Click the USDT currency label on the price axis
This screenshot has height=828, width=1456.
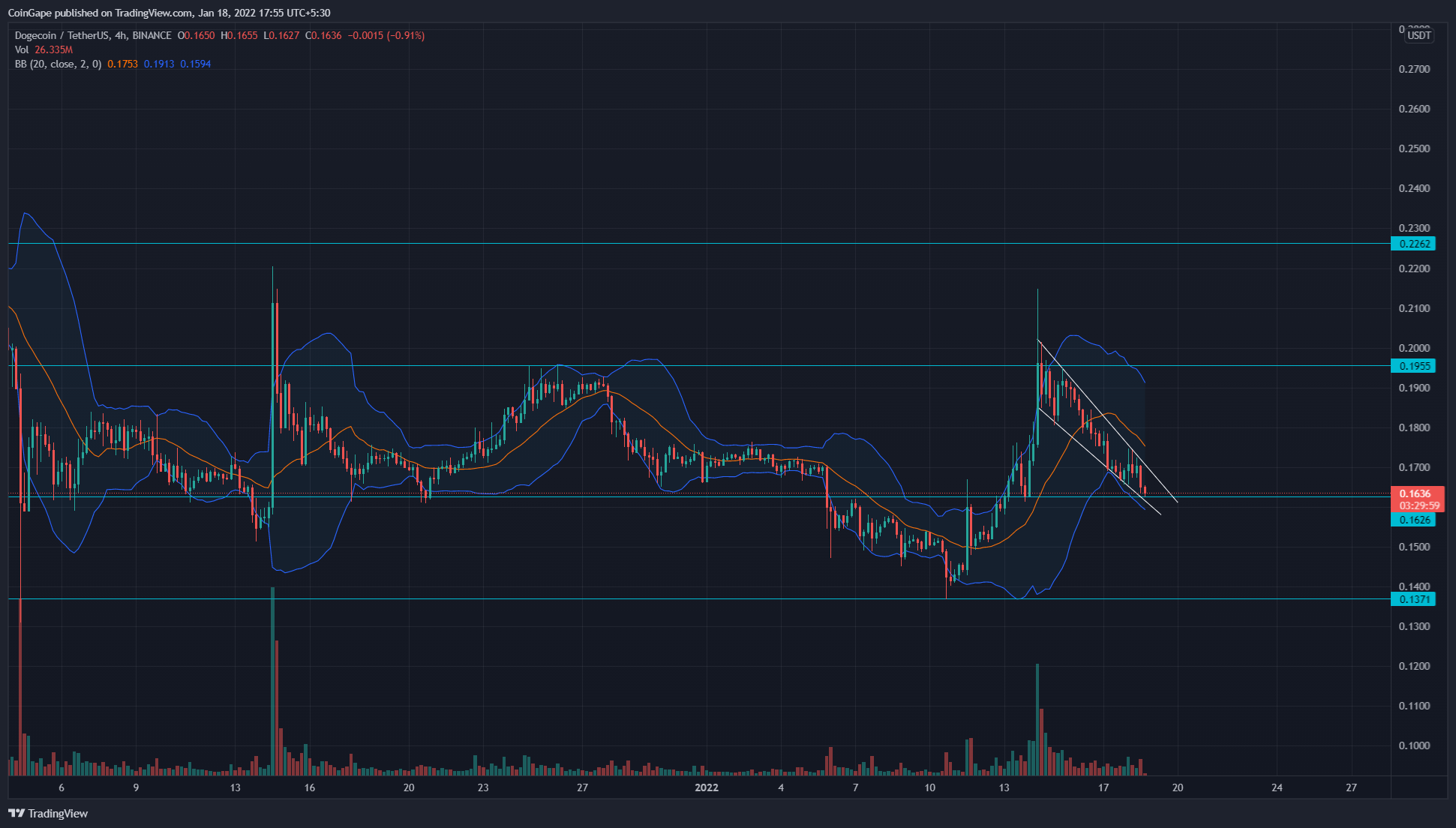[x=1418, y=35]
